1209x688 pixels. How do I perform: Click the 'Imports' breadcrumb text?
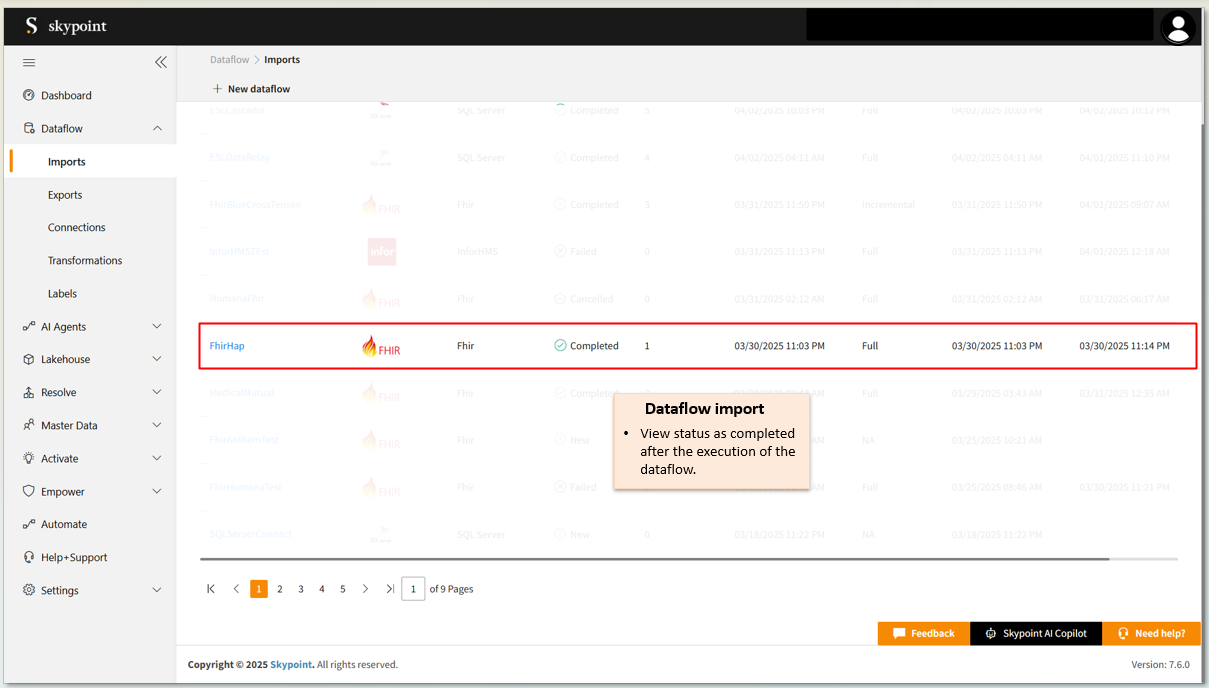coord(282,60)
